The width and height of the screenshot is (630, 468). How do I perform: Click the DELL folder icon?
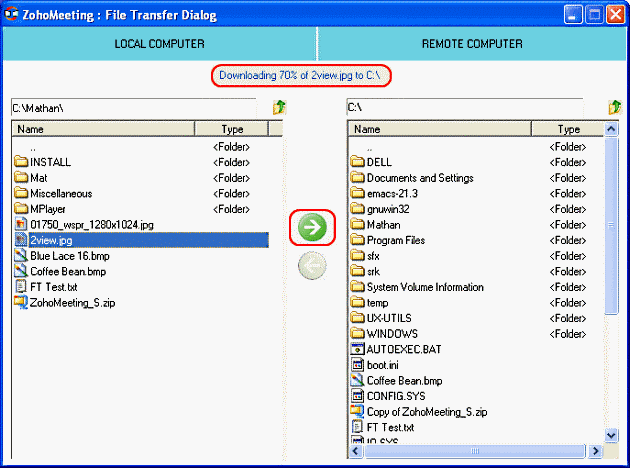tap(358, 162)
